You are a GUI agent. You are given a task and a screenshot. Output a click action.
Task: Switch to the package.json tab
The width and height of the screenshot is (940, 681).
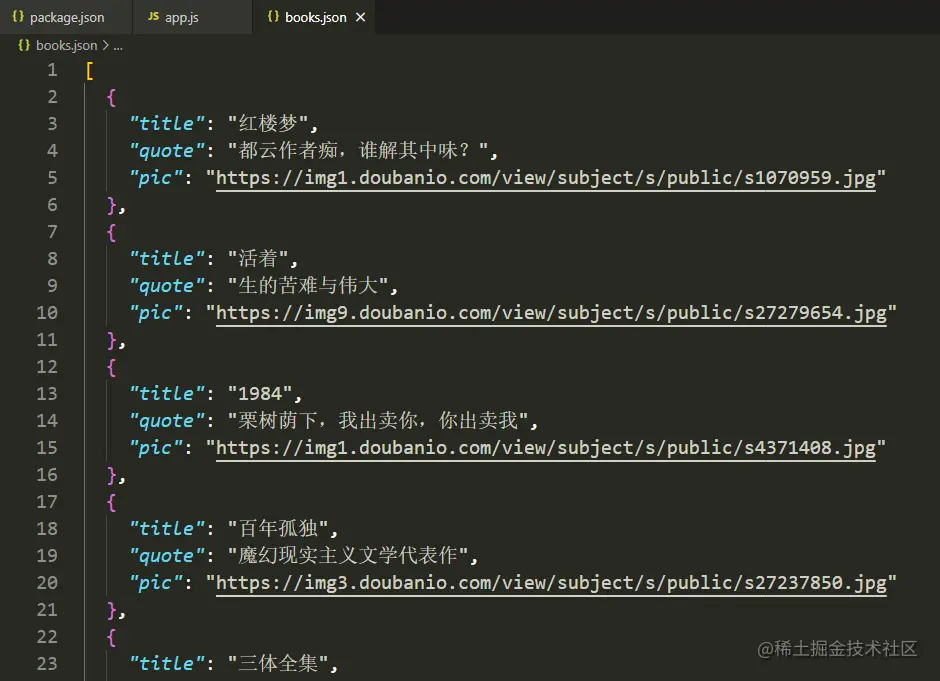66,17
